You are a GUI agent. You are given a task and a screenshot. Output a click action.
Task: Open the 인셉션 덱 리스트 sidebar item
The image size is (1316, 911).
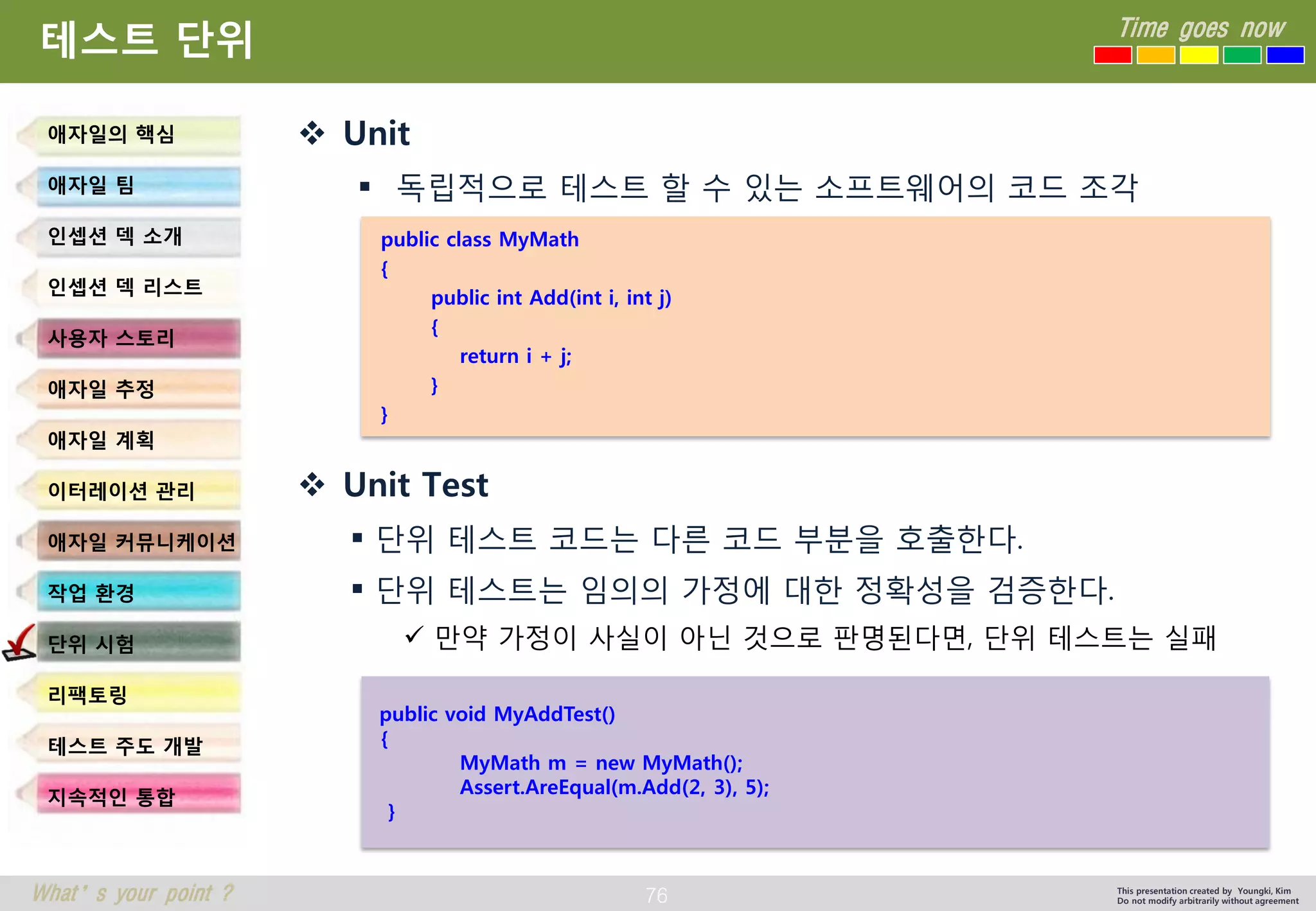coord(129,288)
